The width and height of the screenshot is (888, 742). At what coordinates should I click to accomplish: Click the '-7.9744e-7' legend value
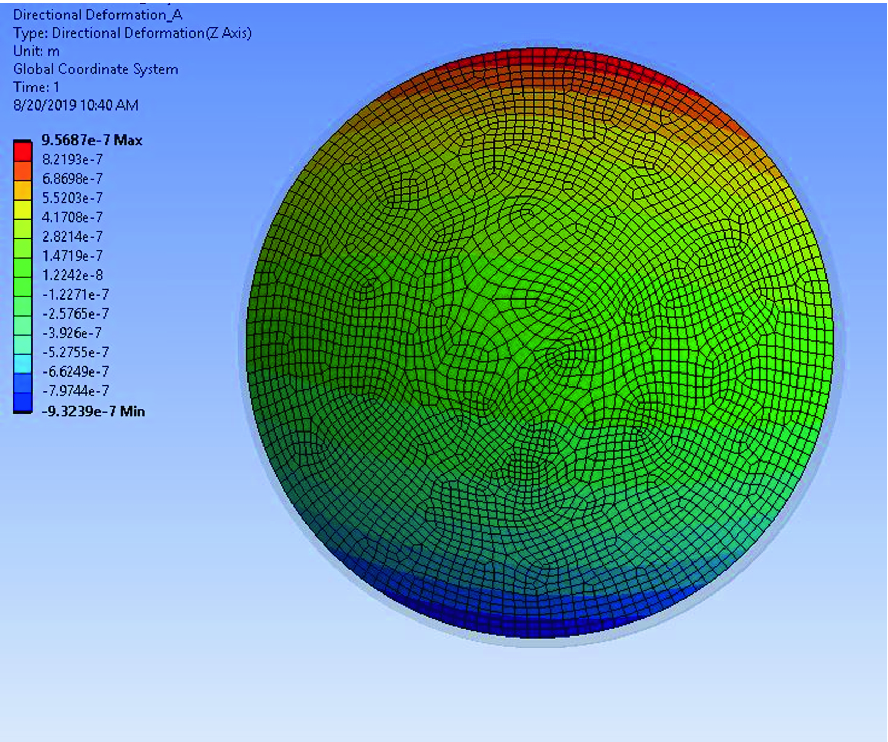pyautogui.click(x=75, y=391)
